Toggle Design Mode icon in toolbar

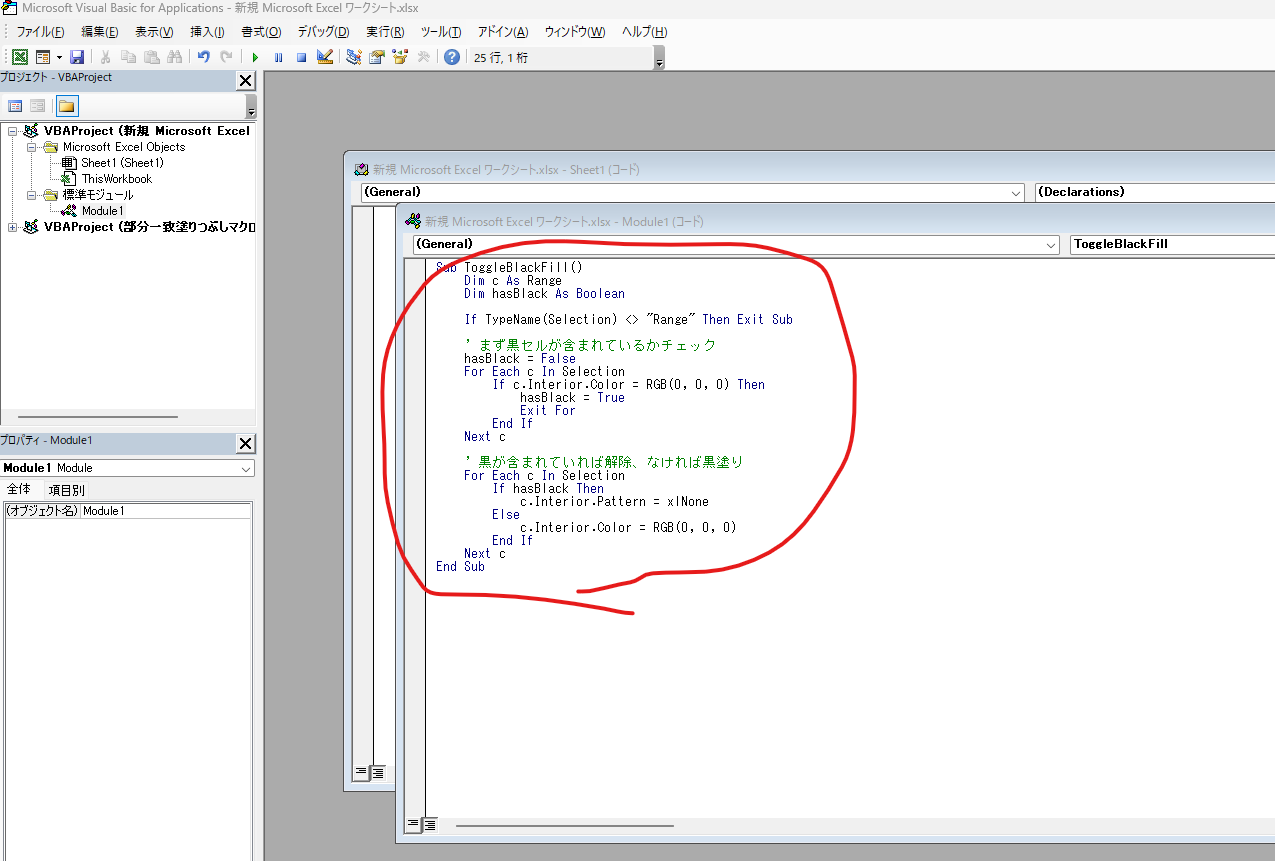[324, 57]
